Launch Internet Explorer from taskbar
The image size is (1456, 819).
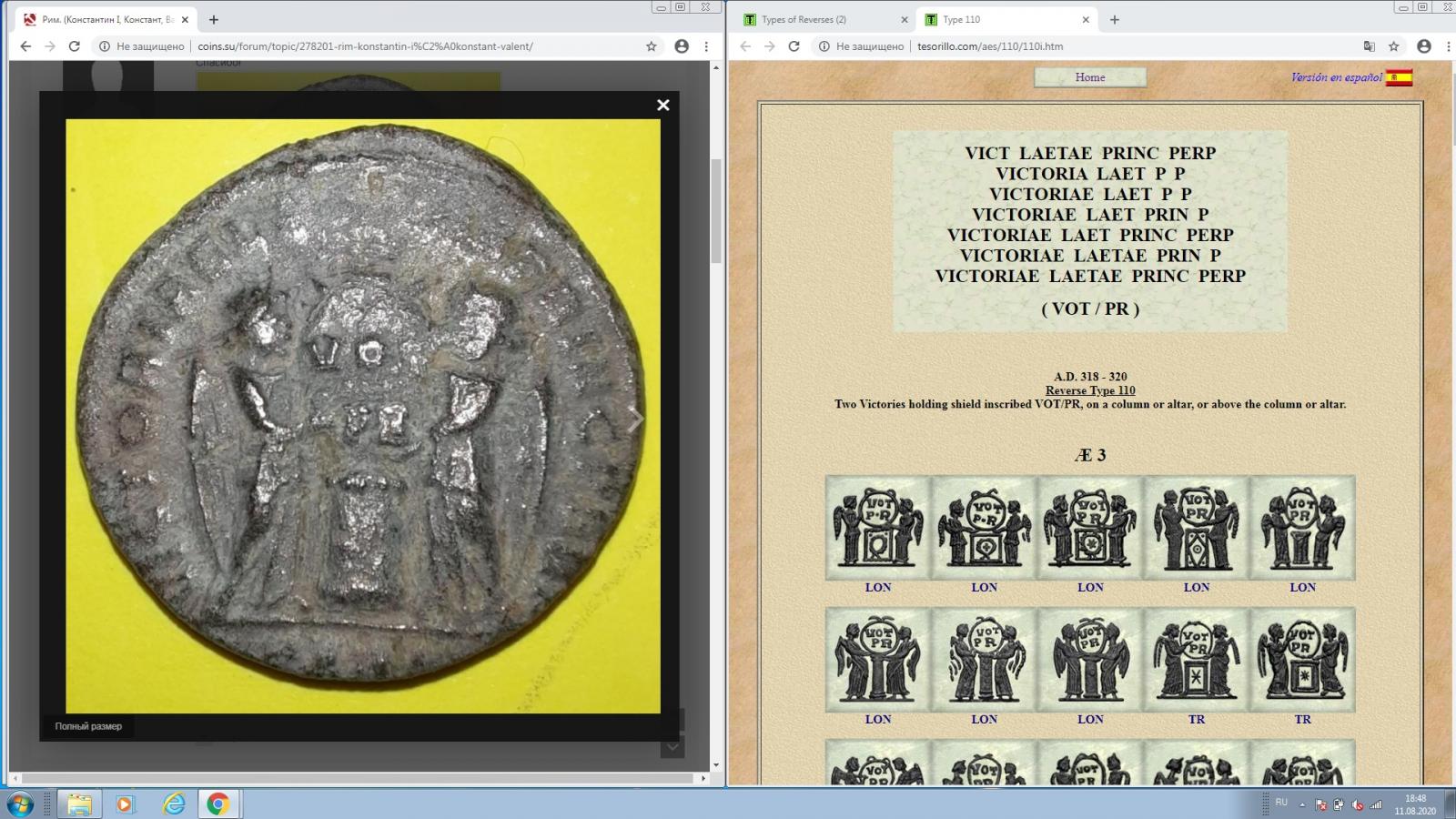pyautogui.click(x=173, y=804)
